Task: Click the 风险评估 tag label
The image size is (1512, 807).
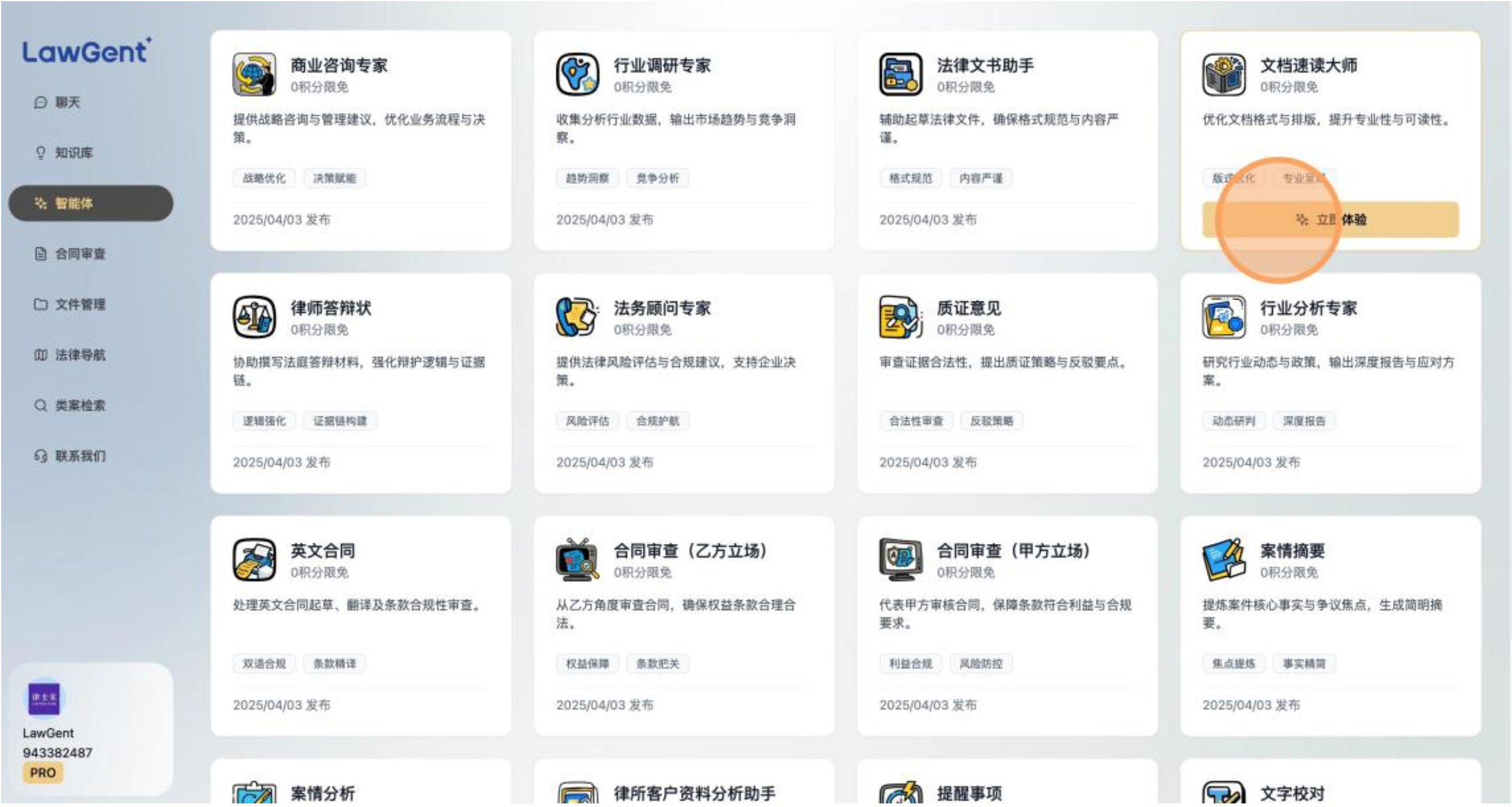Action: point(587,421)
